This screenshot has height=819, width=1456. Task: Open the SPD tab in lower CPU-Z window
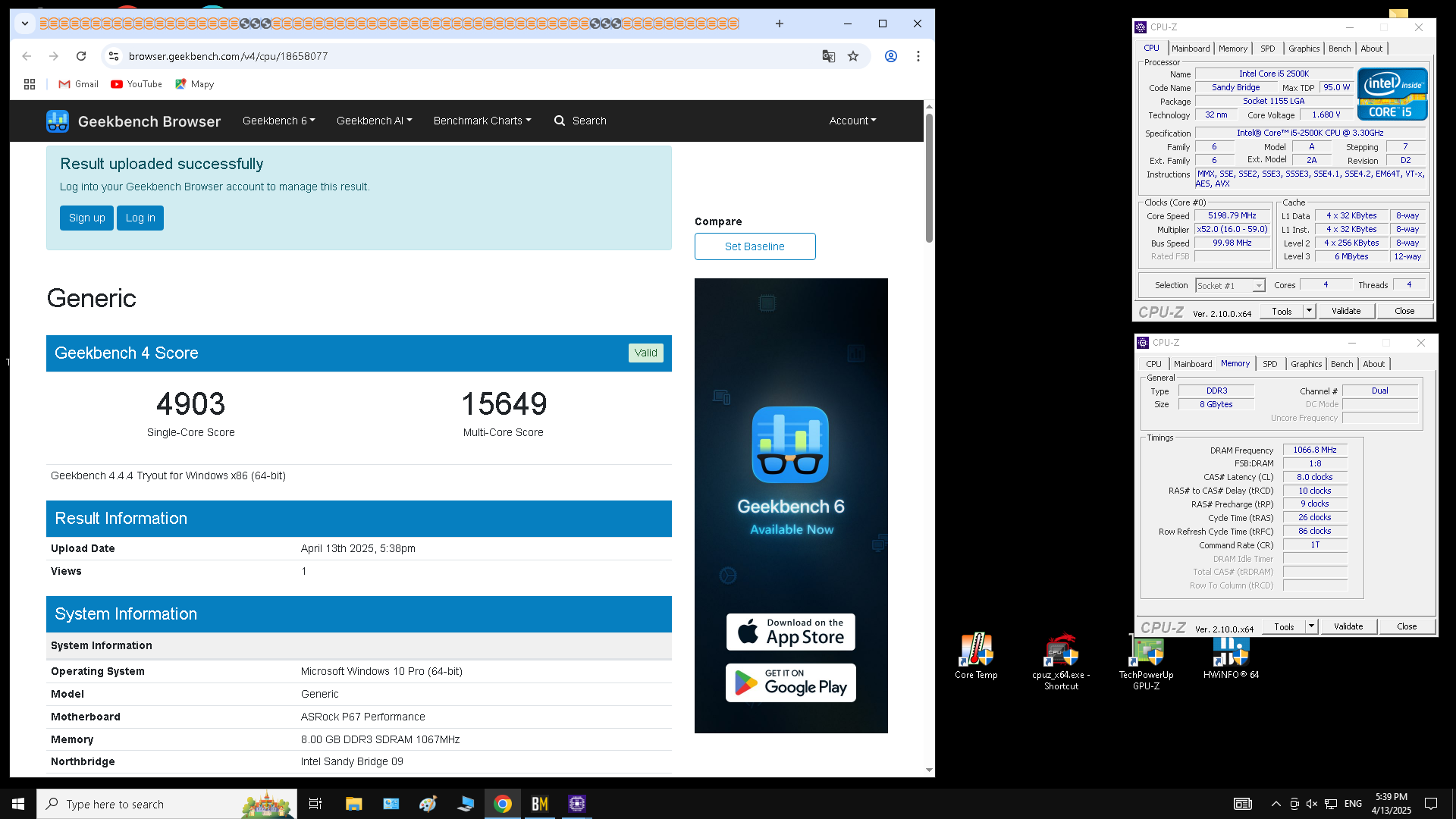coord(1270,364)
